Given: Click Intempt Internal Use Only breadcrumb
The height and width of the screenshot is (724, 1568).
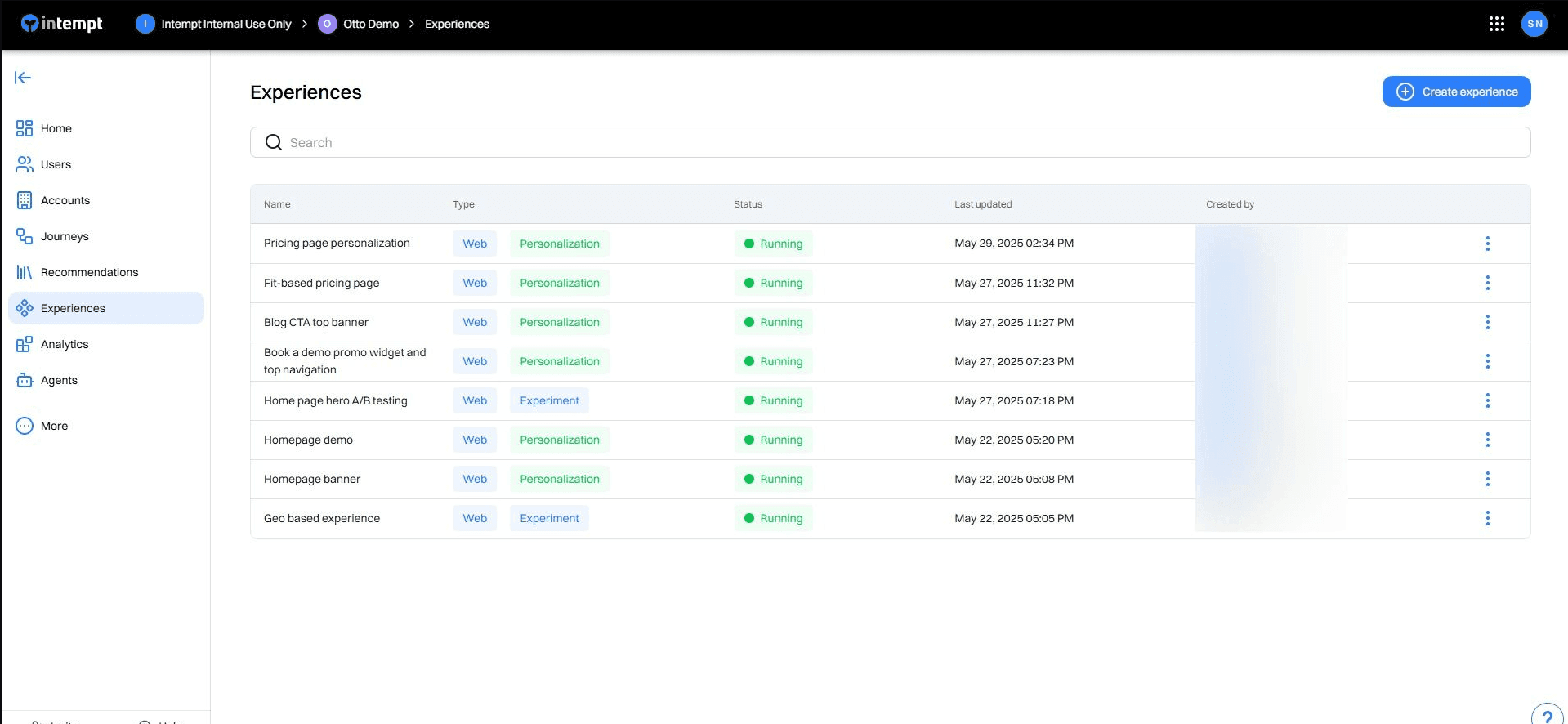Looking at the screenshot, I should (x=226, y=24).
